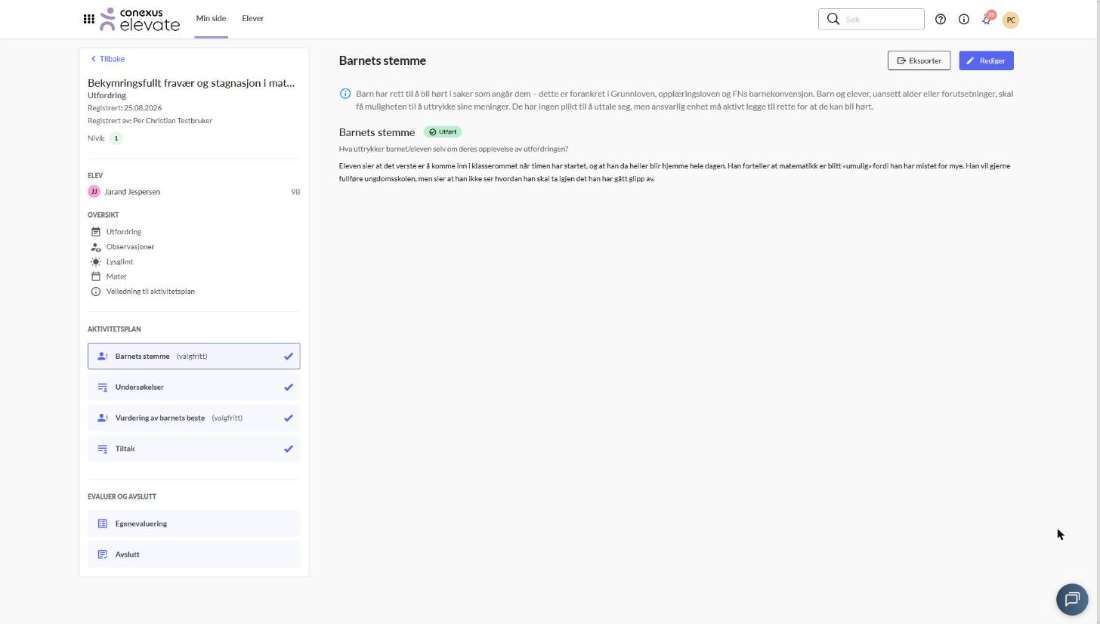Click the Barnets stemme page heading

[382, 61]
